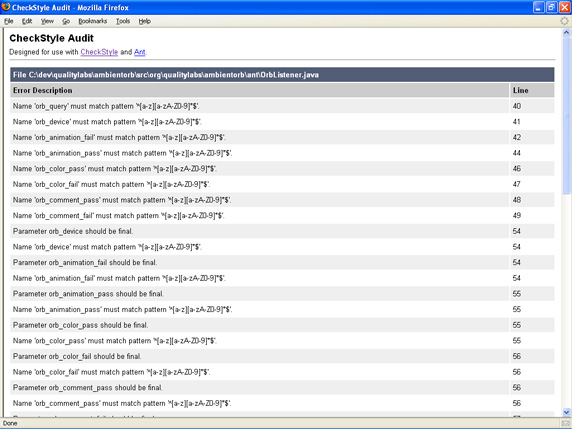Click the Firefox logo in title bar

pyautogui.click(x=6, y=7)
